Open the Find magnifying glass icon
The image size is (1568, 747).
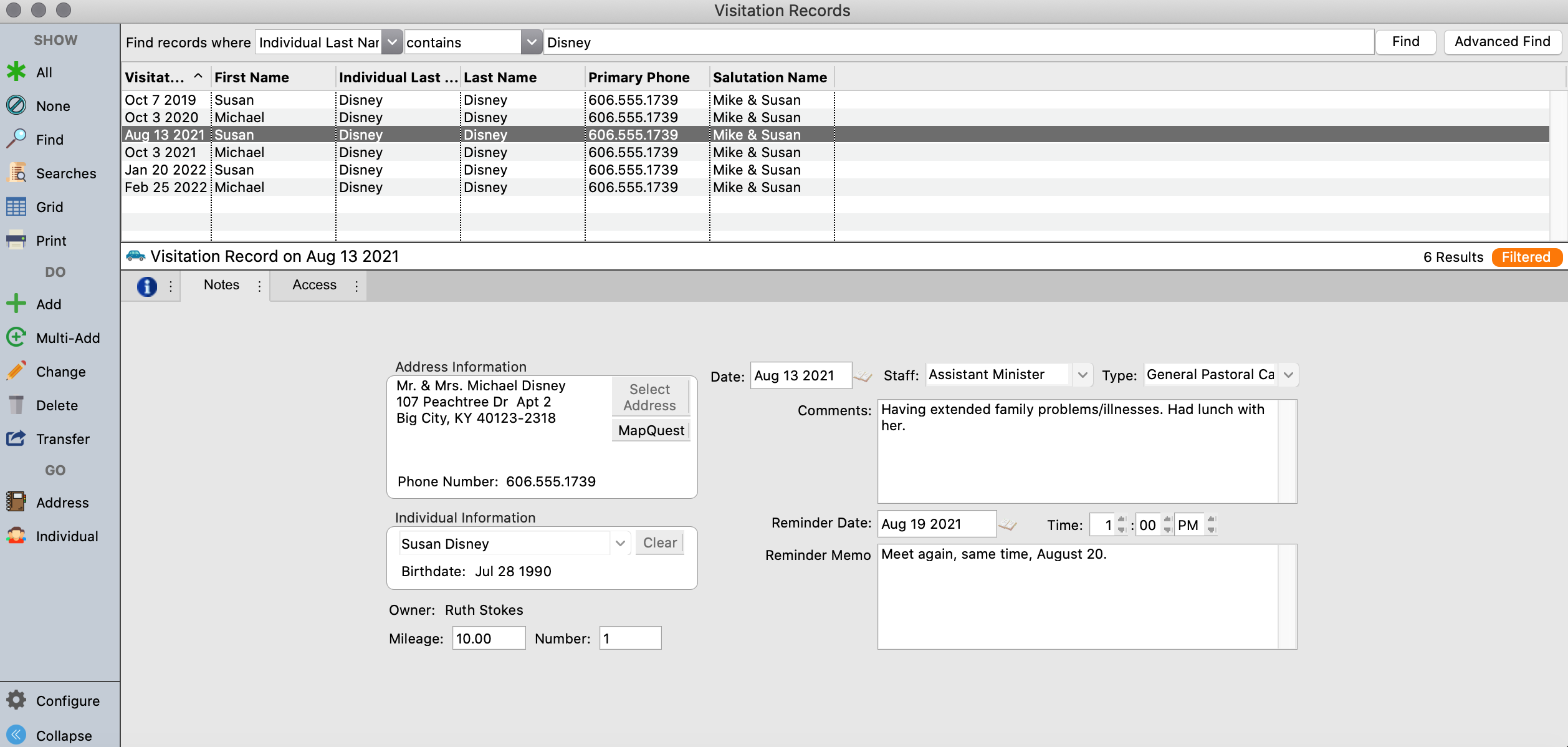[x=16, y=139]
